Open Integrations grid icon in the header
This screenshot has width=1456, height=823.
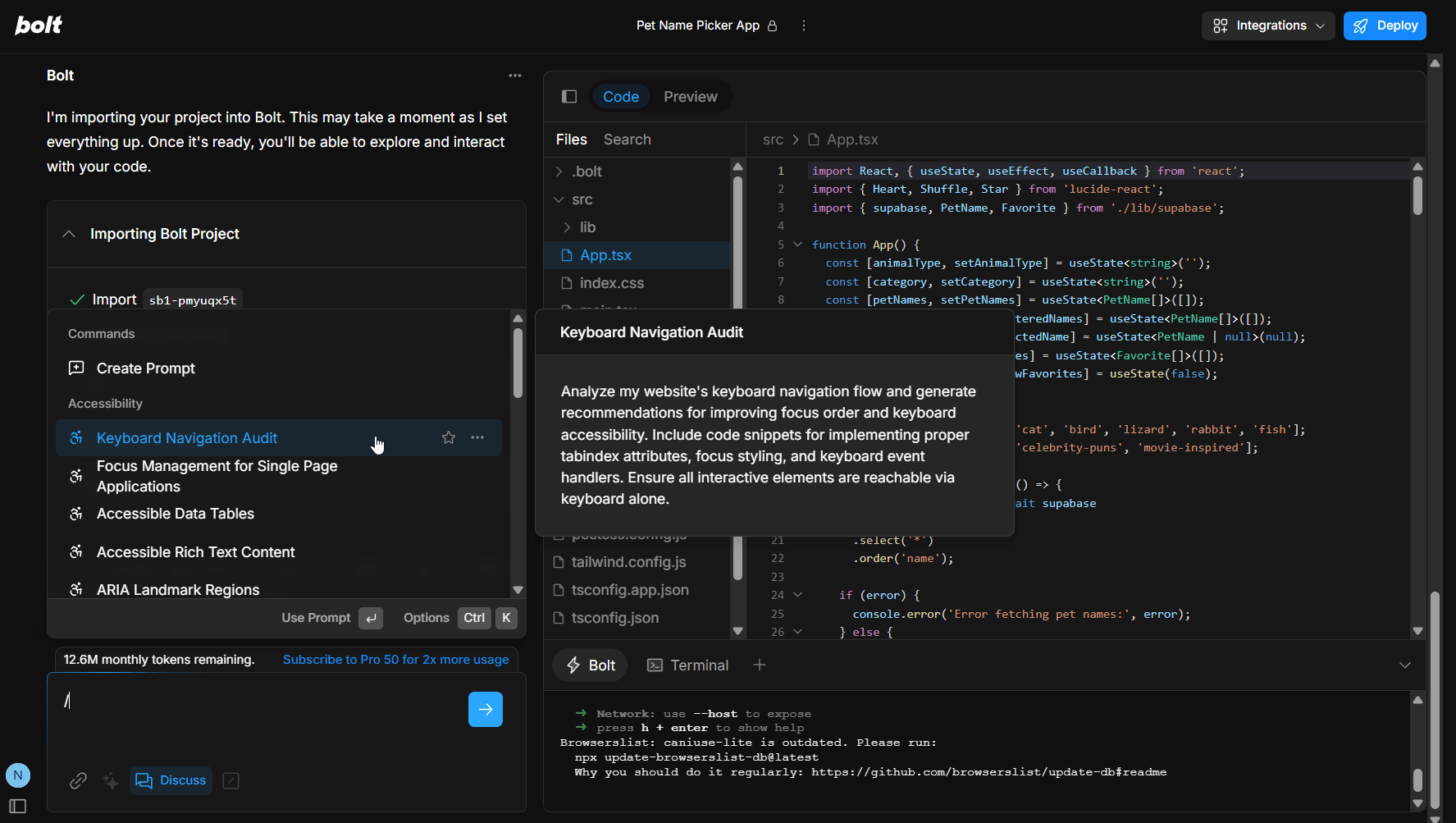tap(1221, 25)
